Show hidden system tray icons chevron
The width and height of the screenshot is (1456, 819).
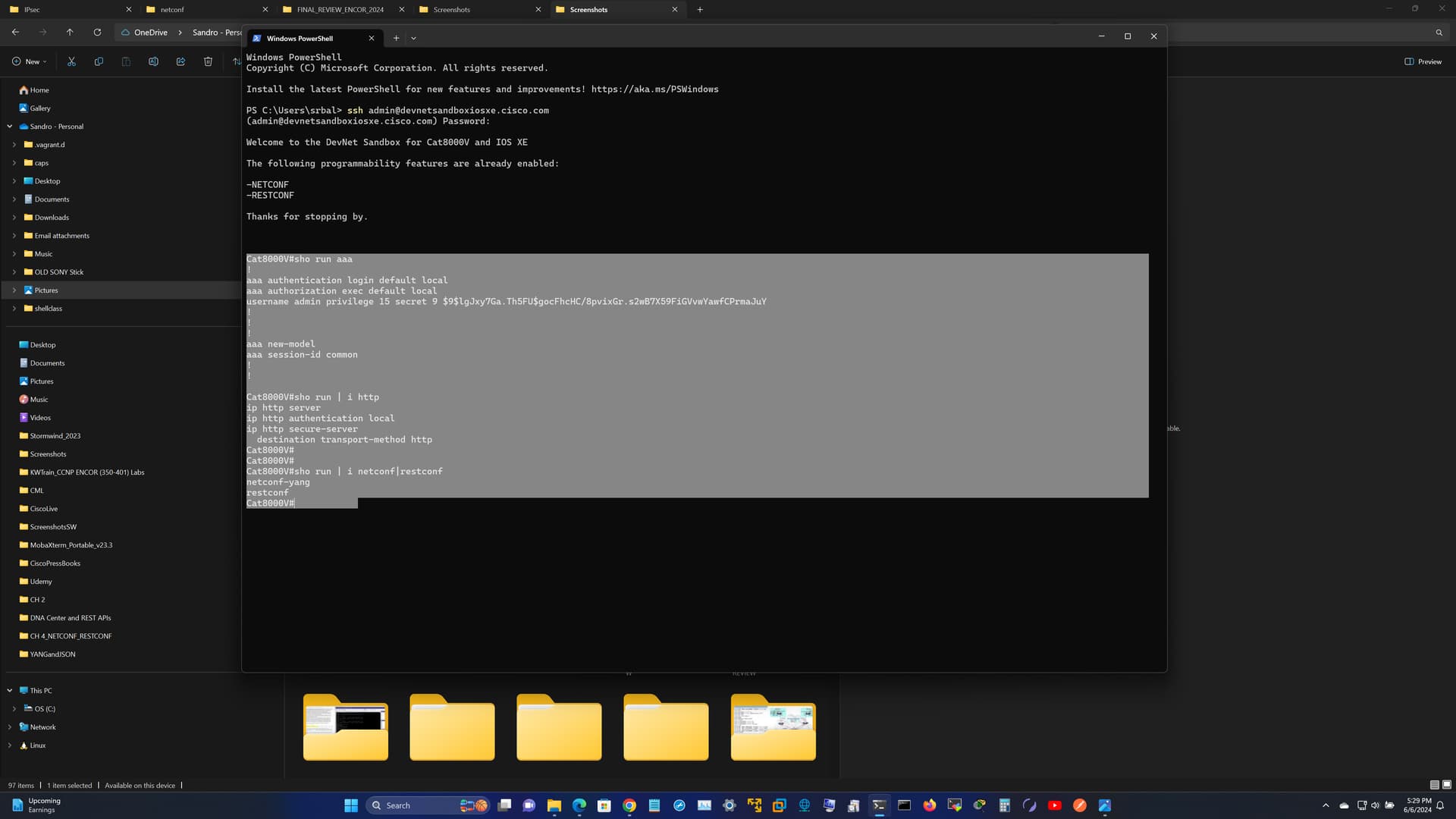click(1326, 805)
